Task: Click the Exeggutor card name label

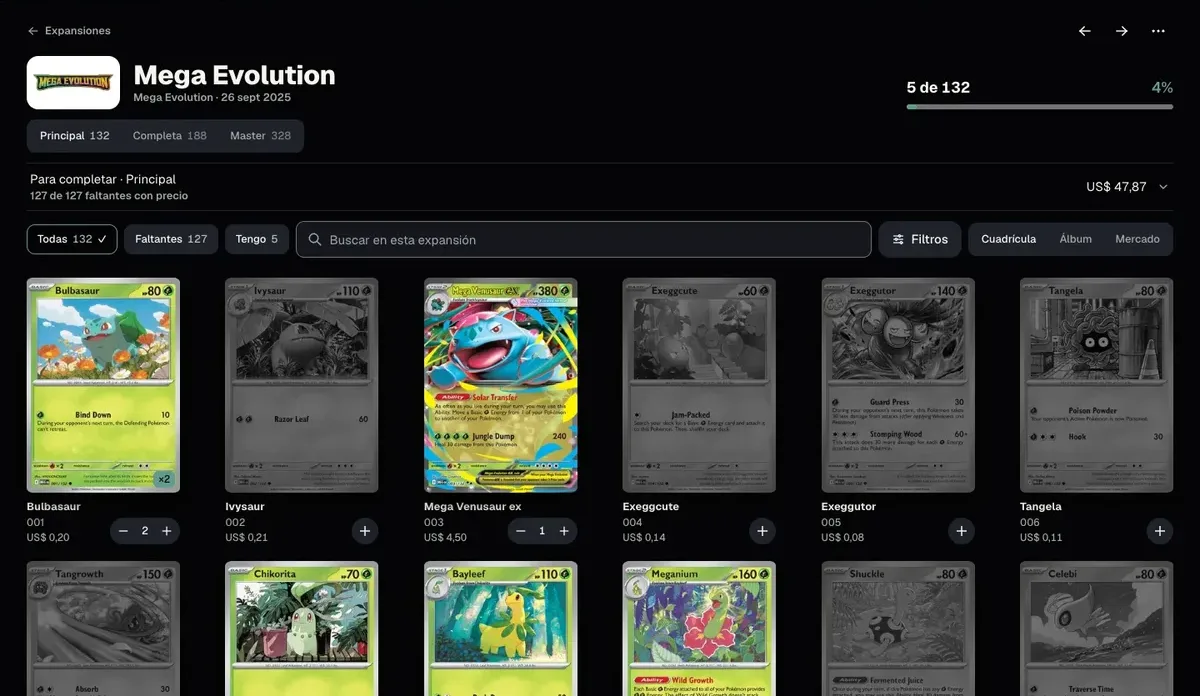Action: coord(850,507)
